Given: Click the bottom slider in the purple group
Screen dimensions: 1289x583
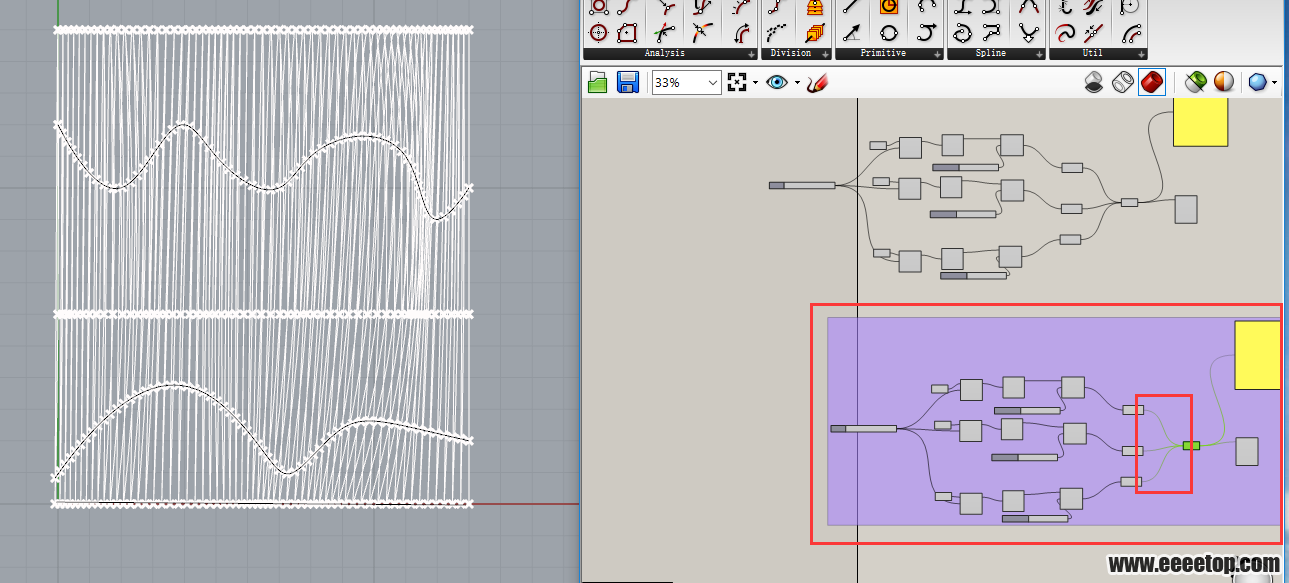Looking at the screenshot, I should coord(1035,518).
